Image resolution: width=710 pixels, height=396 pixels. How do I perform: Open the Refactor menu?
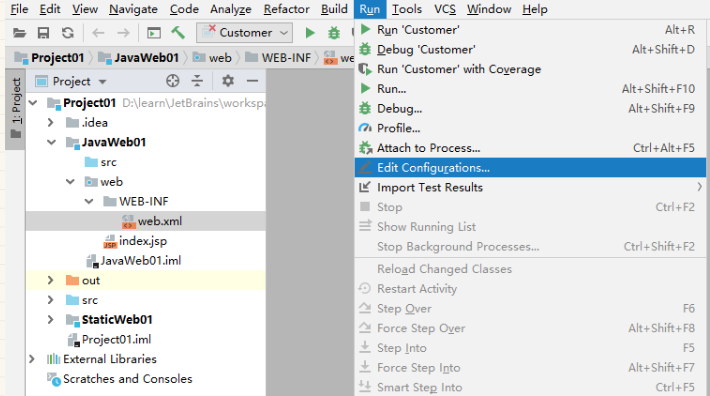[286, 9]
